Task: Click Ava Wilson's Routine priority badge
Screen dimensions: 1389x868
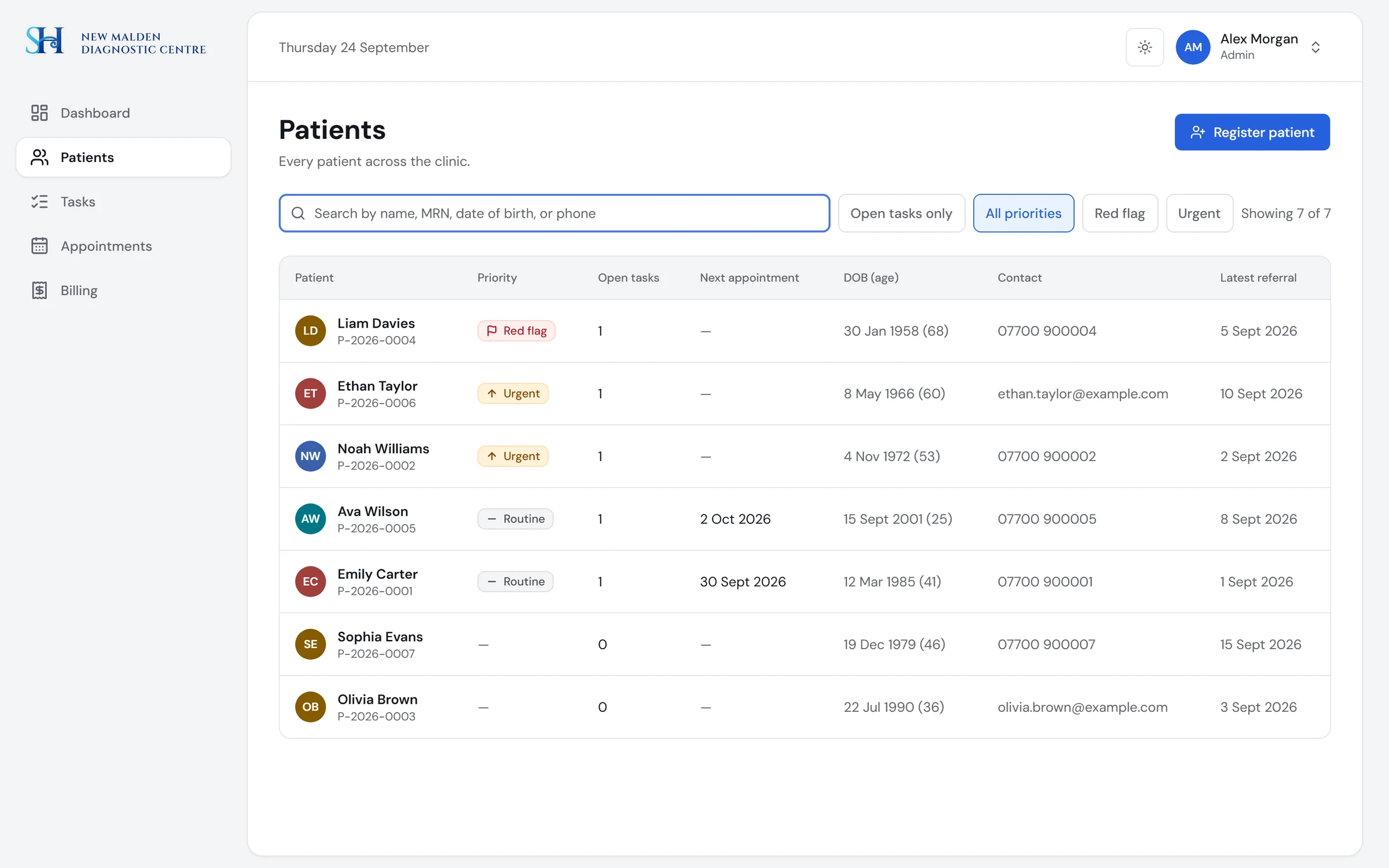Action: click(x=515, y=519)
